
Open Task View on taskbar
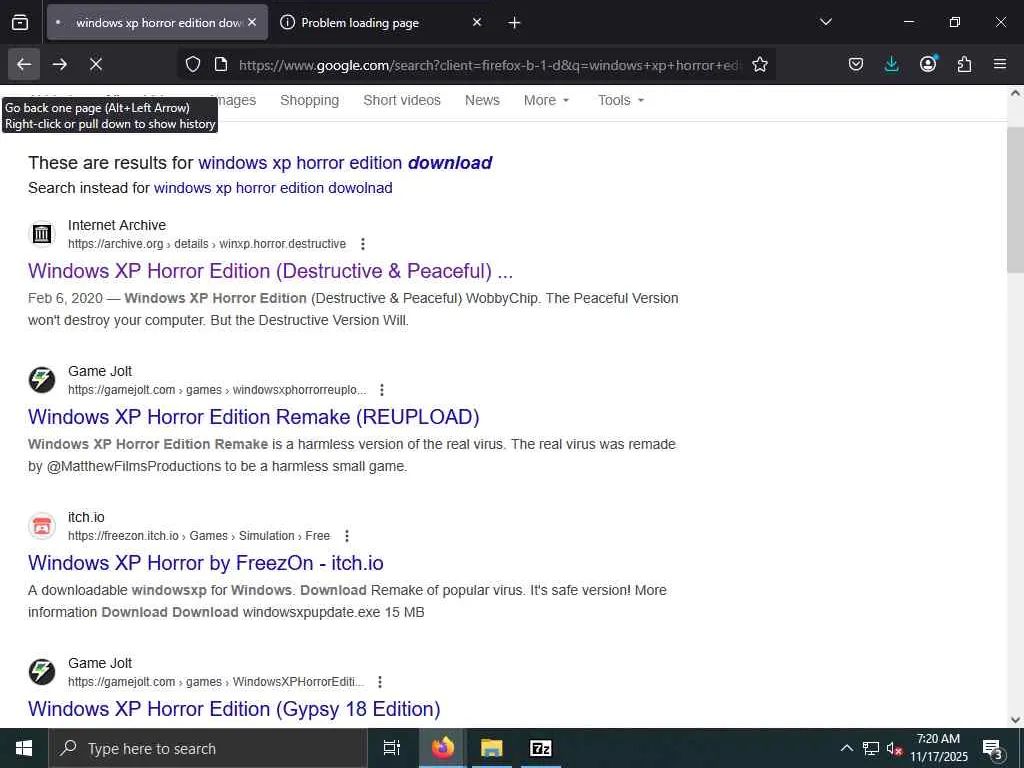[x=392, y=748]
